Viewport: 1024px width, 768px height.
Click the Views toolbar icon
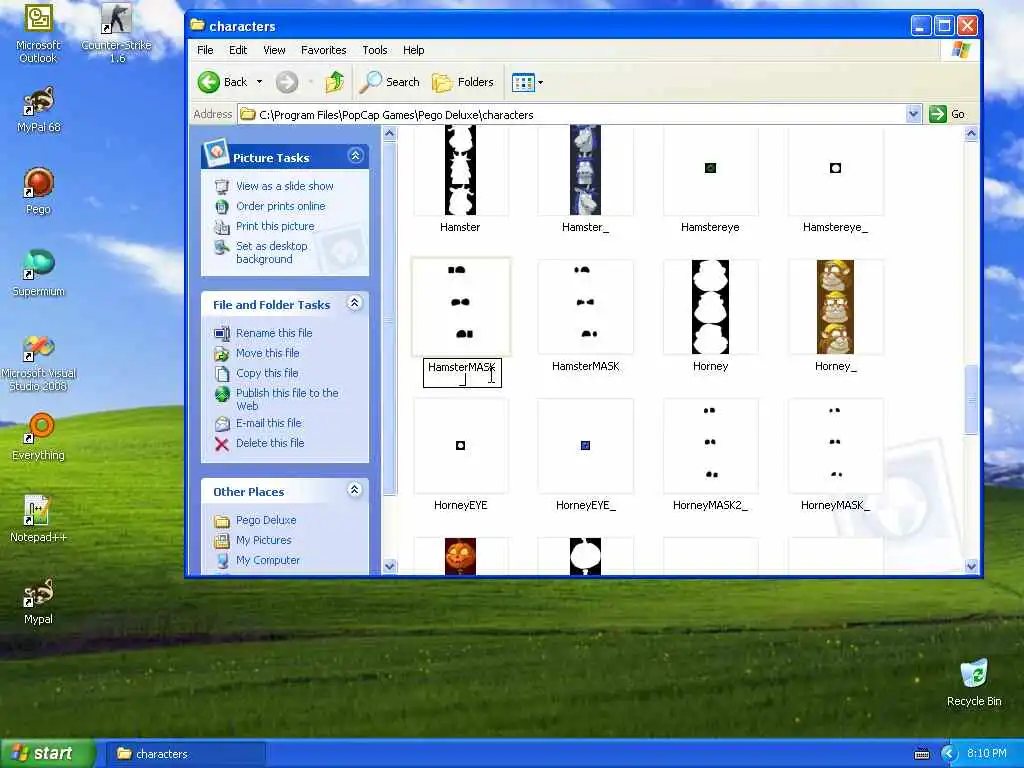[523, 82]
